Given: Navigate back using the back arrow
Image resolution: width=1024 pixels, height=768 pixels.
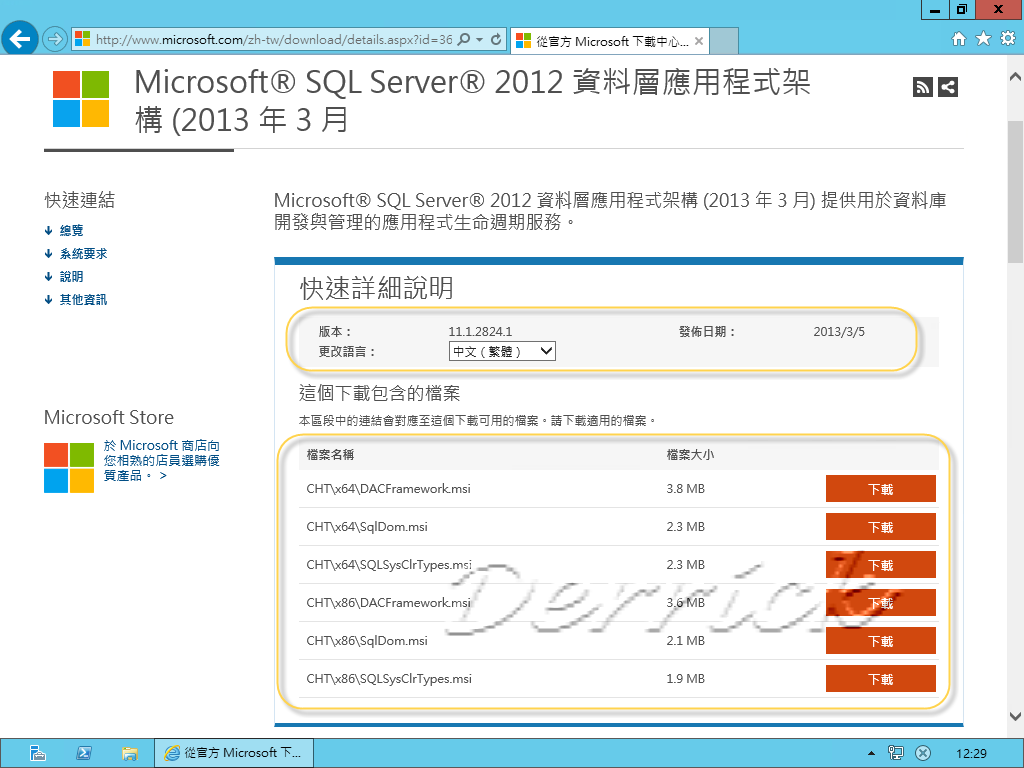Looking at the screenshot, I should (x=18, y=39).
